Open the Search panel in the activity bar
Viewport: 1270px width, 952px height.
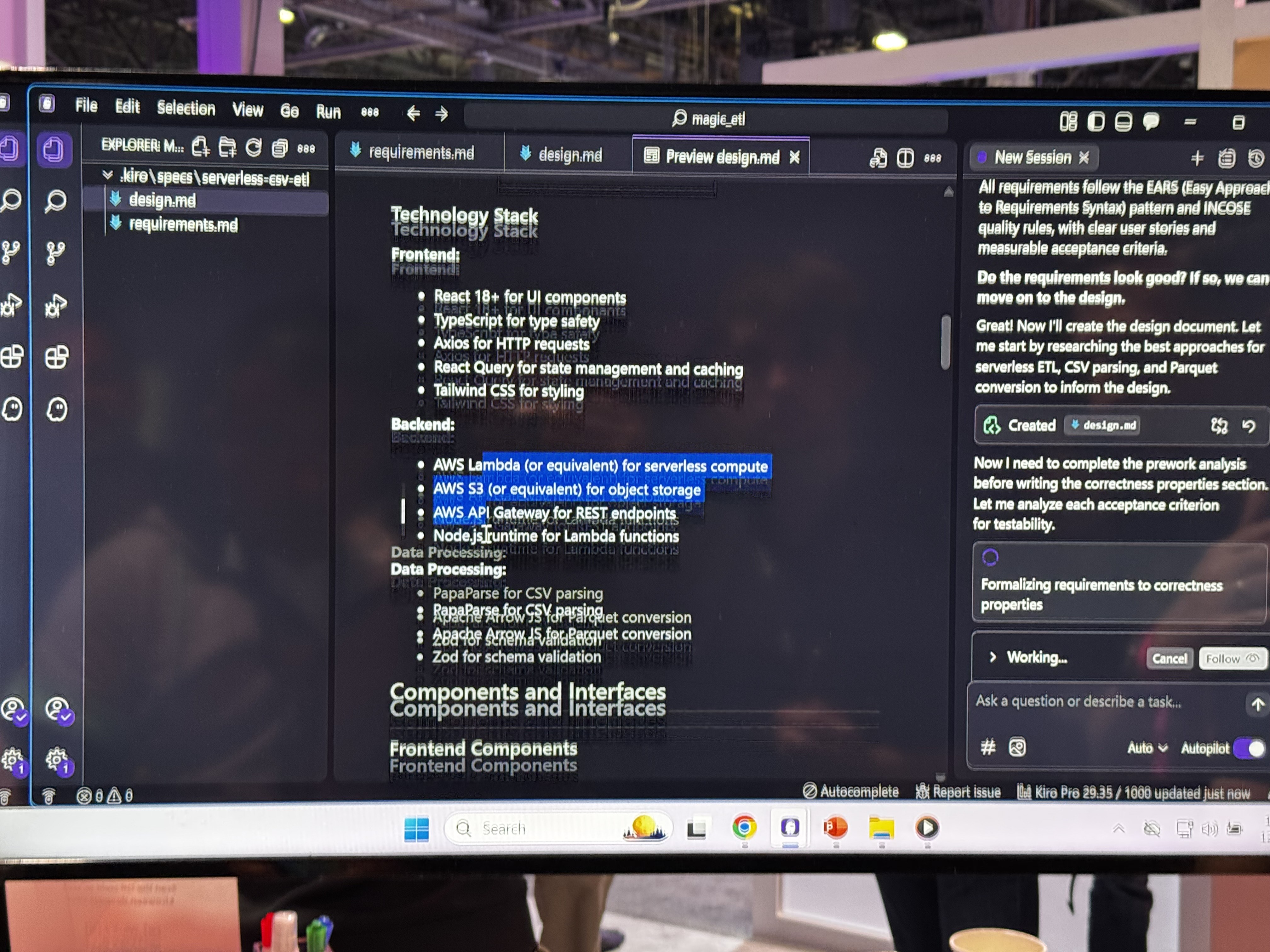[56, 201]
